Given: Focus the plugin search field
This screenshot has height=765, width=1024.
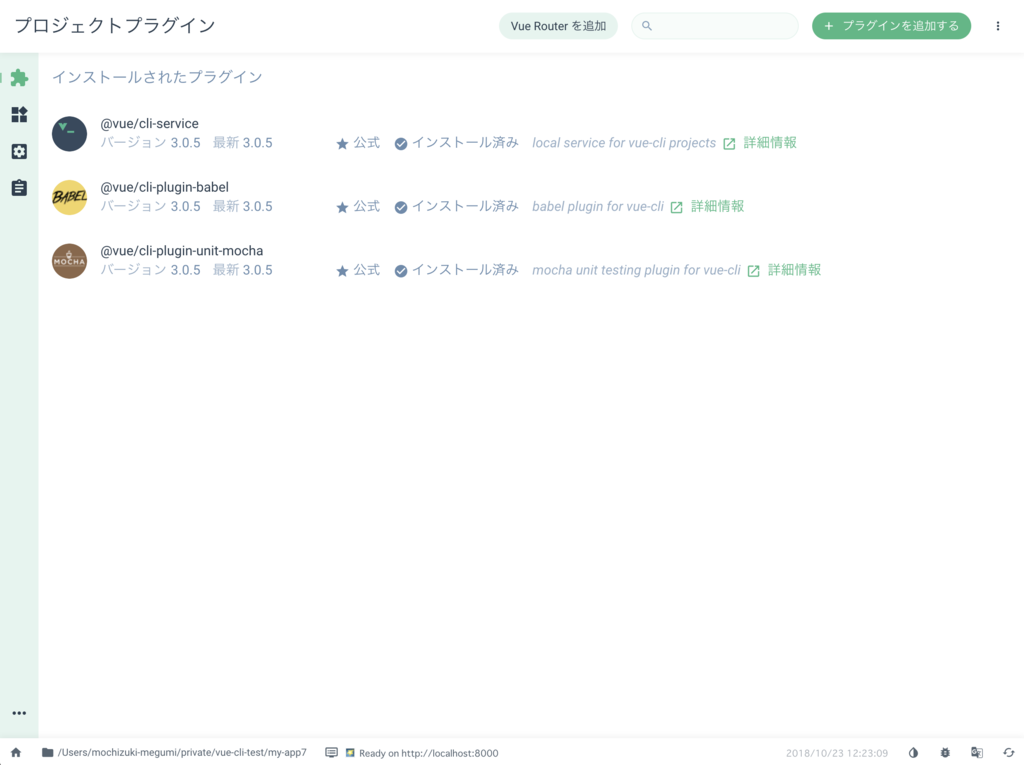Looking at the screenshot, I should (x=715, y=26).
